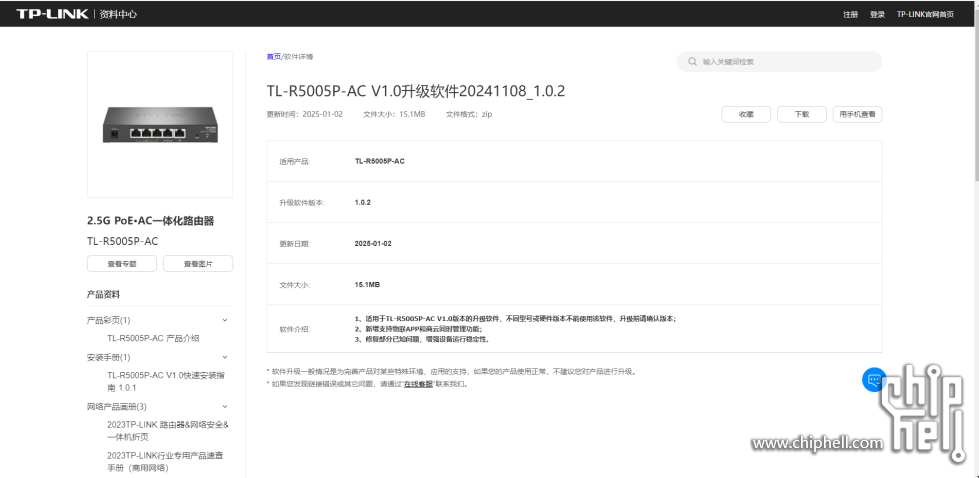The height and width of the screenshot is (478, 979).
Task: Open 2023TP-LINK行业专用产品速查手册
Action: click(165, 462)
